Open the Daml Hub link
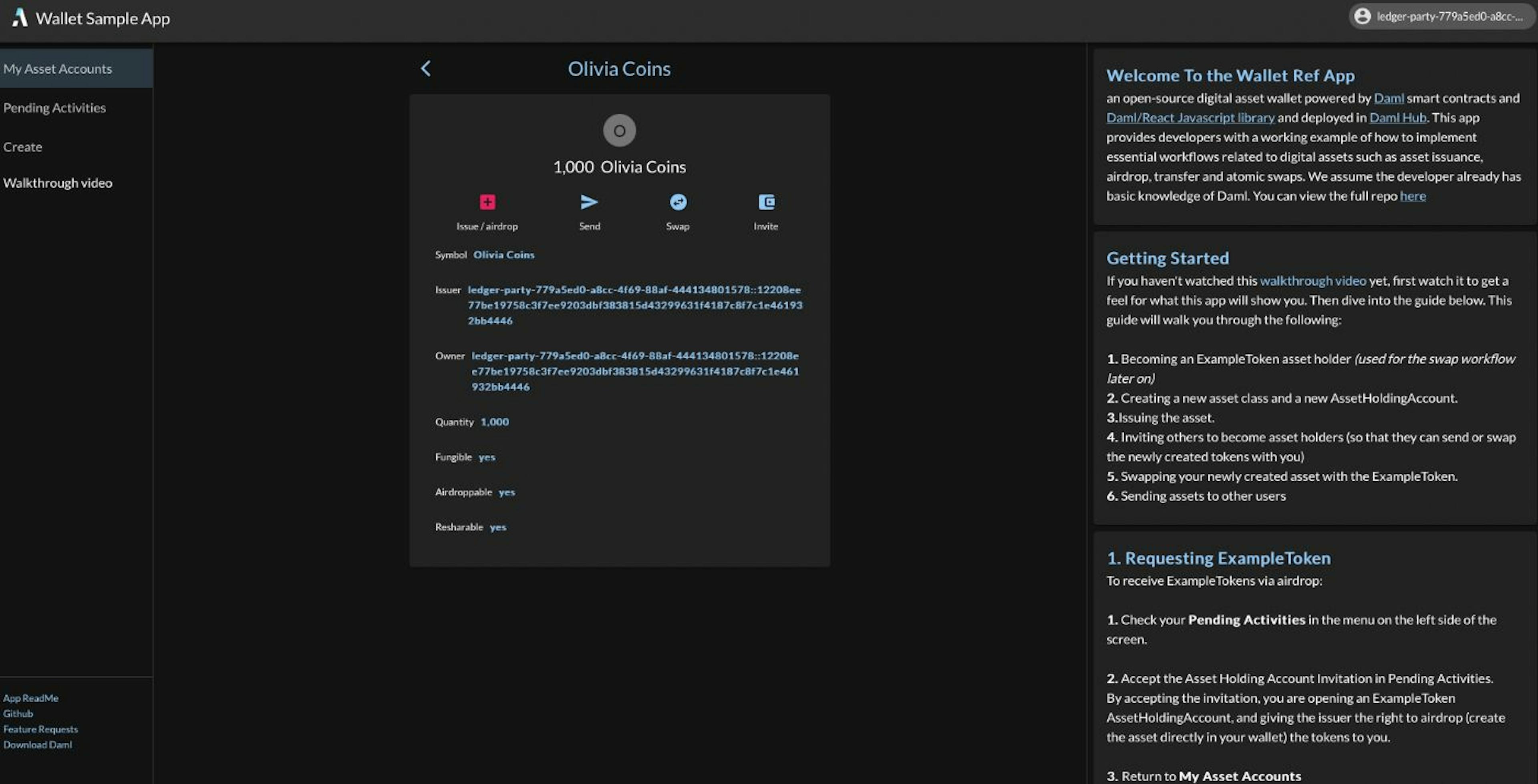The image size is (1538, 784). (1397, 118)
